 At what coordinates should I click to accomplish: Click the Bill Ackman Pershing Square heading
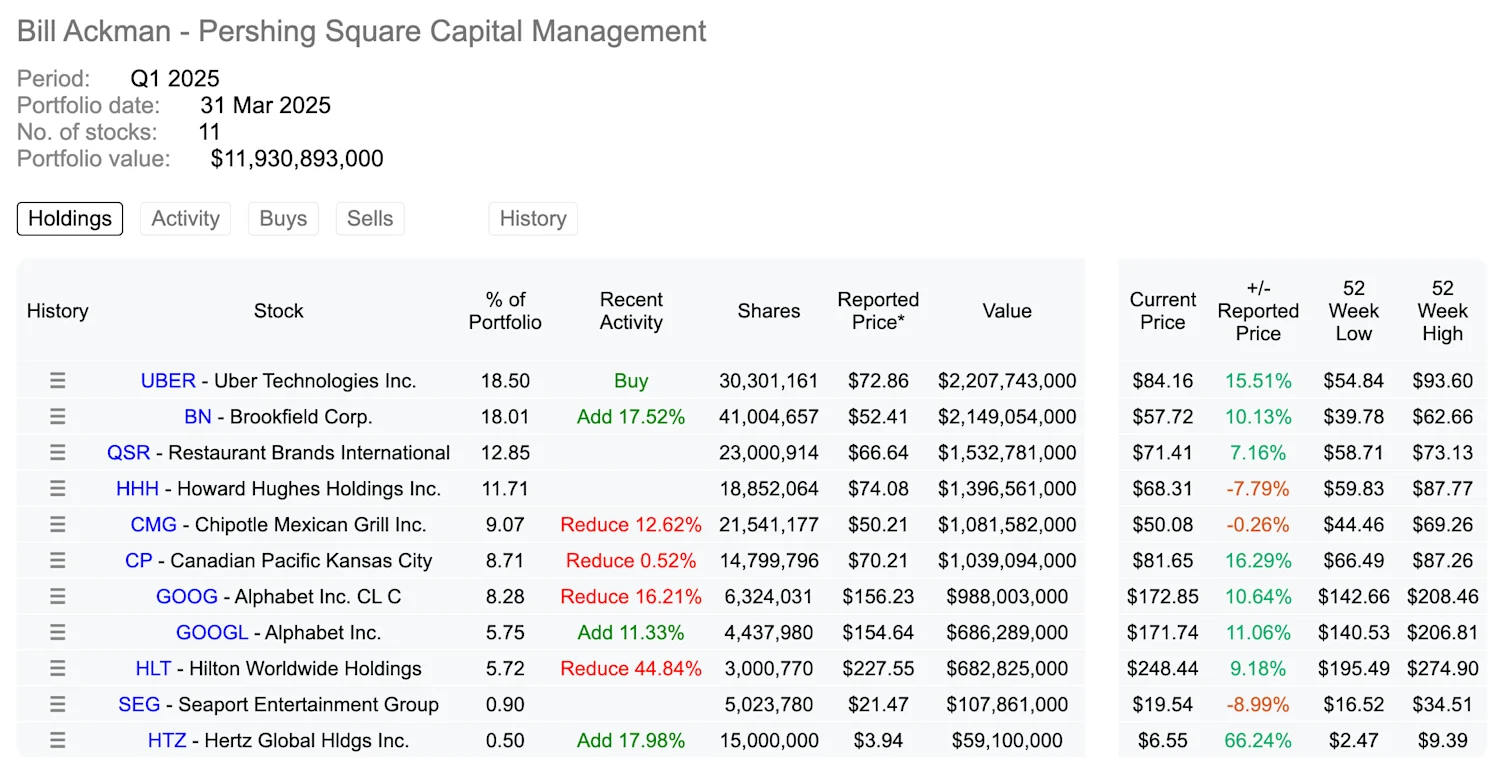[362, 31]
